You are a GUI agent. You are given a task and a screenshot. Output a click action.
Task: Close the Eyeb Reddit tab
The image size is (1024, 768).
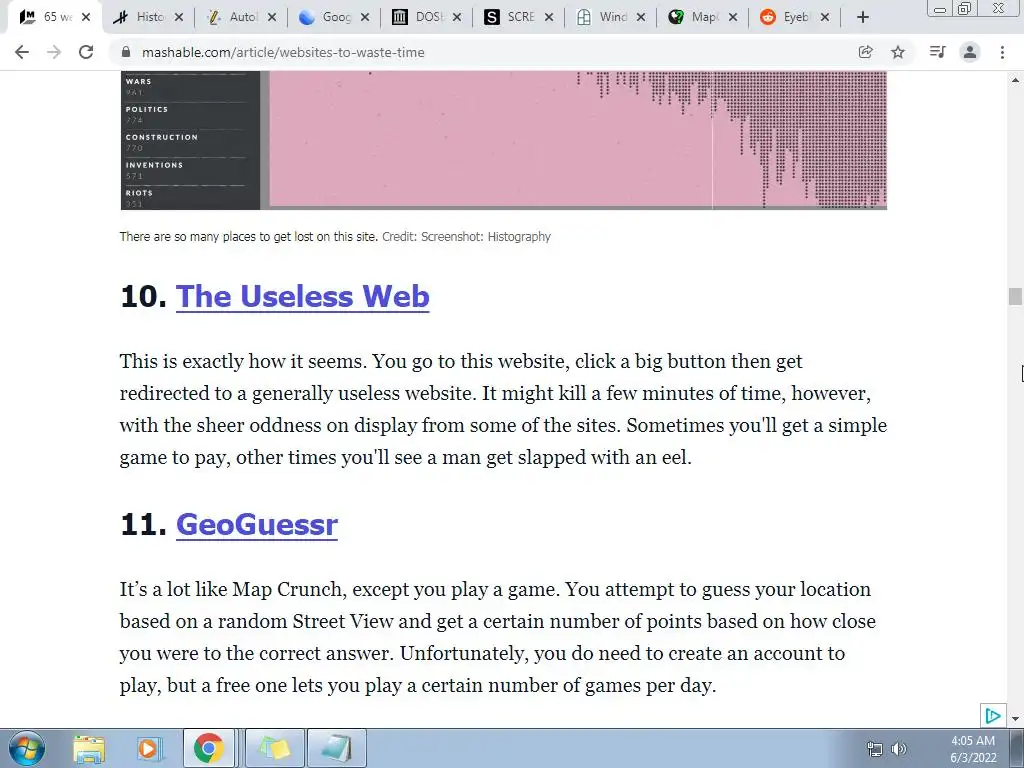(825, 17)
